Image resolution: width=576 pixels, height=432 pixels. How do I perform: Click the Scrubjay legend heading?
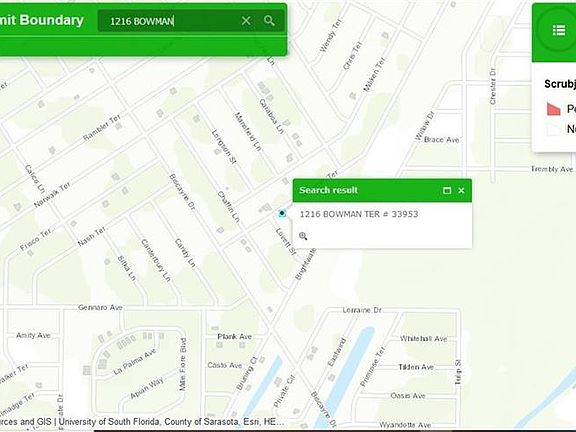point(560,84)
